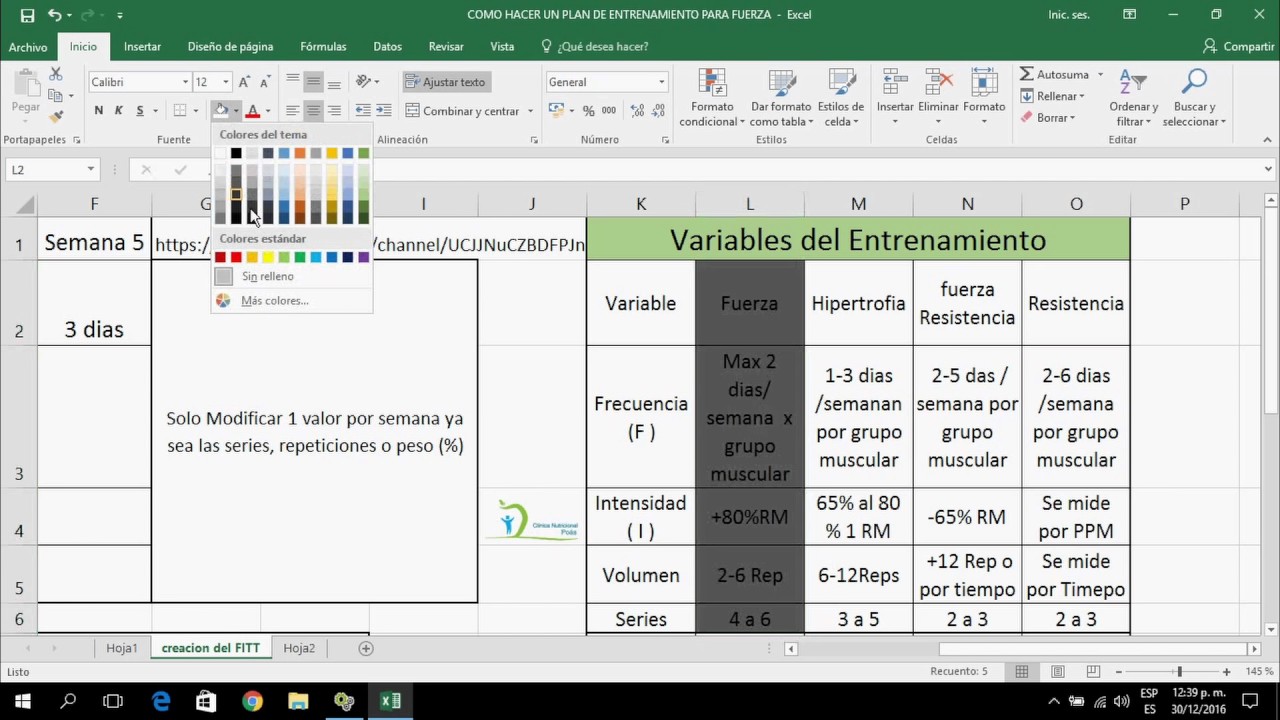
Task: Click the zoom slider handle
Action: pos(1179,672)
